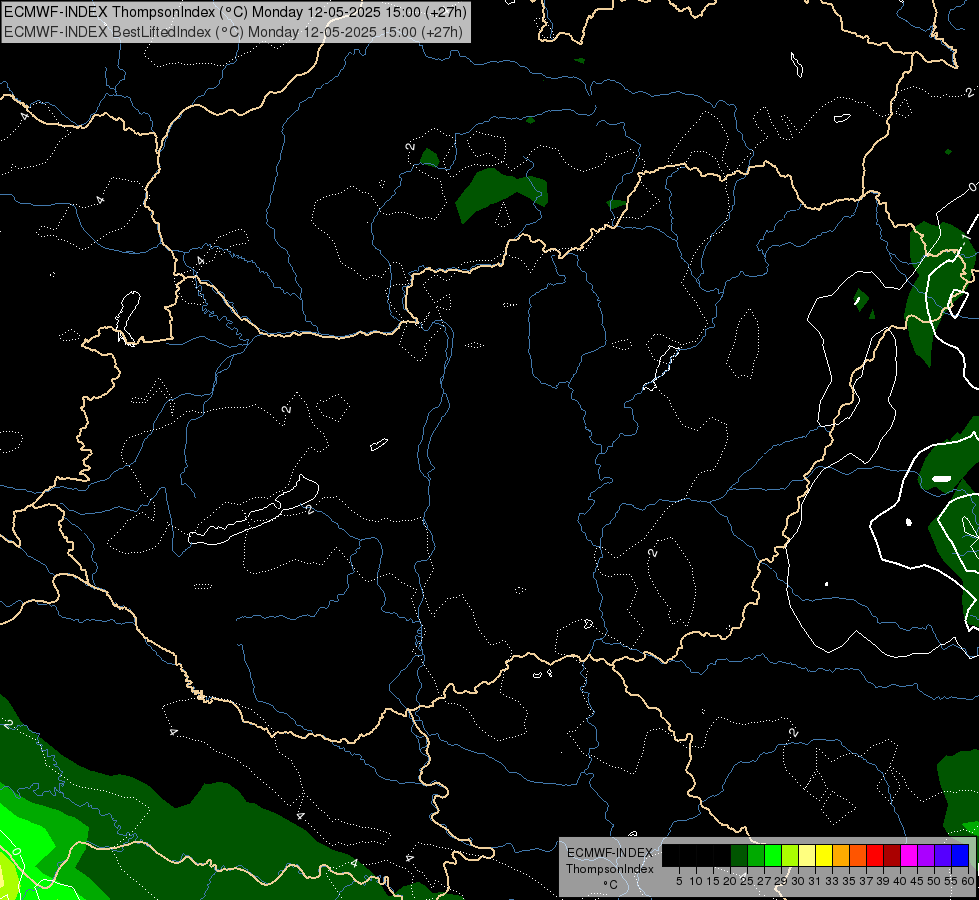Click the legend tick value '40'
This screenshot has height=900, width=979.
pos(899,881)
